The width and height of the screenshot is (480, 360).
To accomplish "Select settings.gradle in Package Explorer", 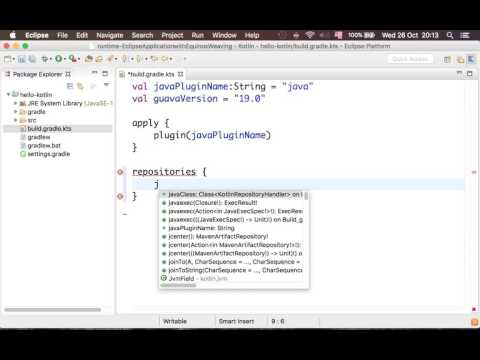I will click(49, 154).
